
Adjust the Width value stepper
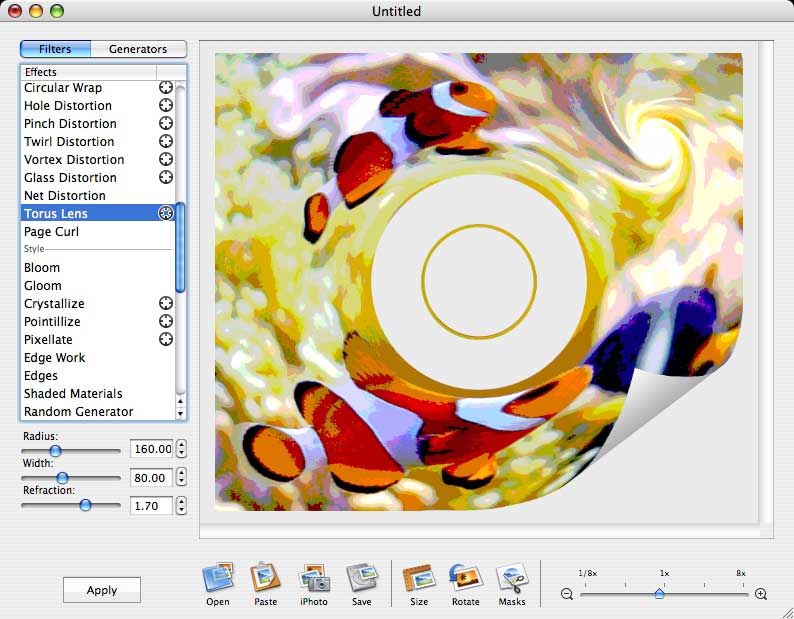pos(181,478)
